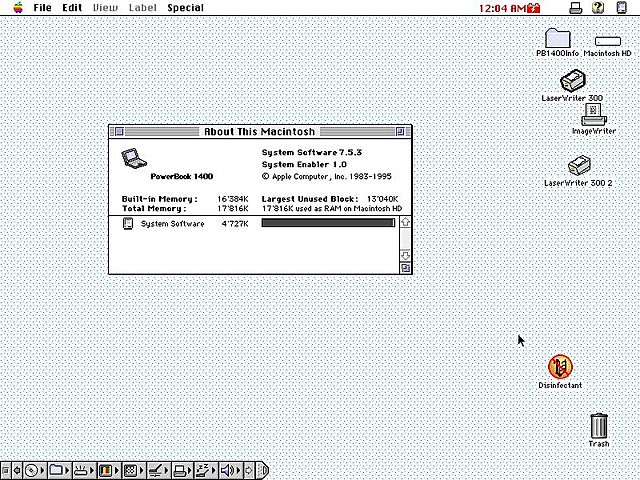
Task: Click the Control Strip close box
Action: (x=5, y=471)
